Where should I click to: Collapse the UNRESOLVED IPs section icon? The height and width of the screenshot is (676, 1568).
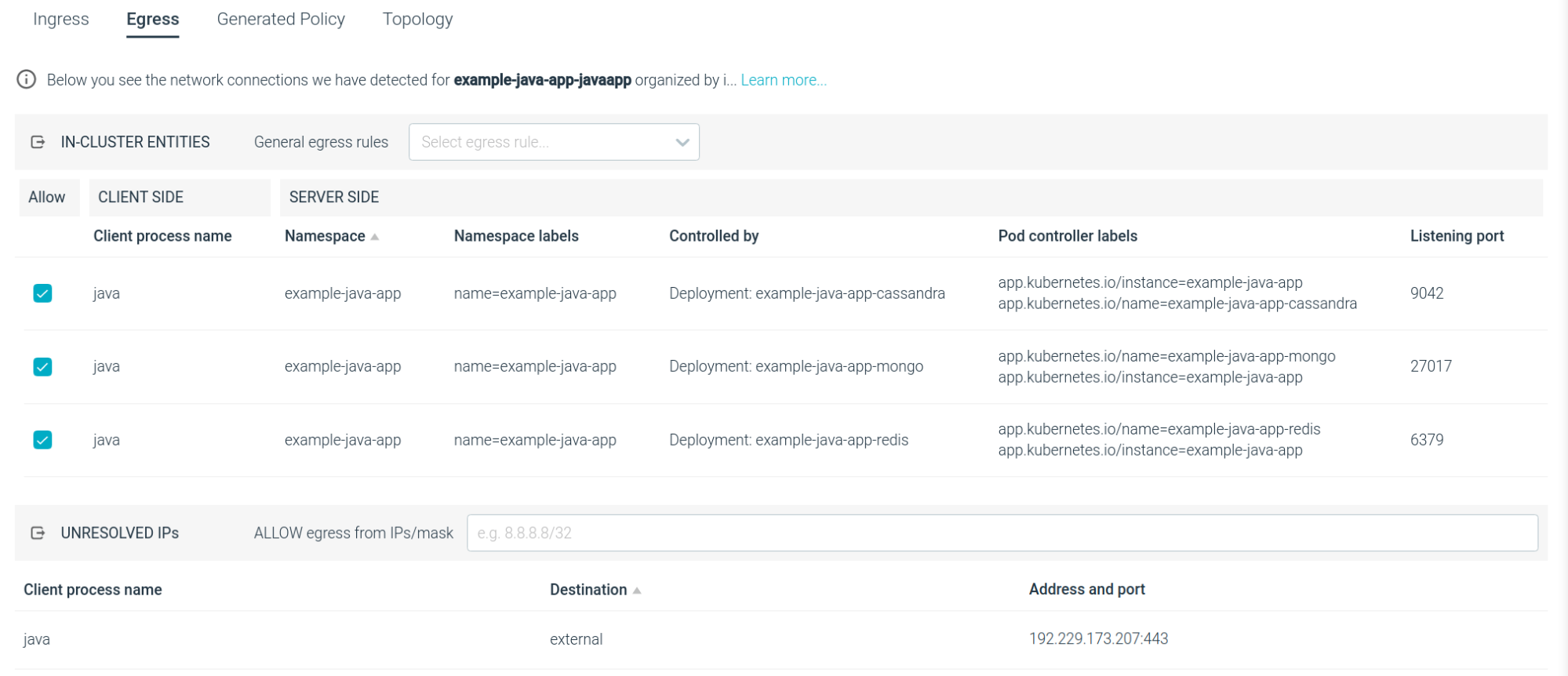(38, 533)
